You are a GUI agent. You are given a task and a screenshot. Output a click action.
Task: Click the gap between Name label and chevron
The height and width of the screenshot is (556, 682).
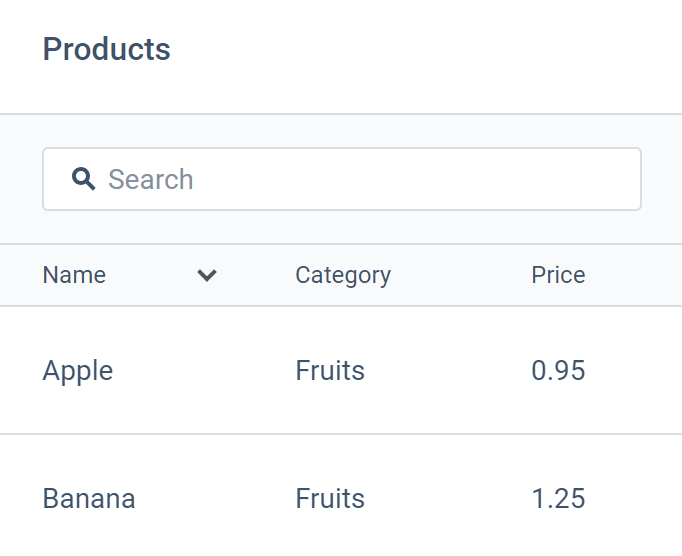tap(150, 275)
